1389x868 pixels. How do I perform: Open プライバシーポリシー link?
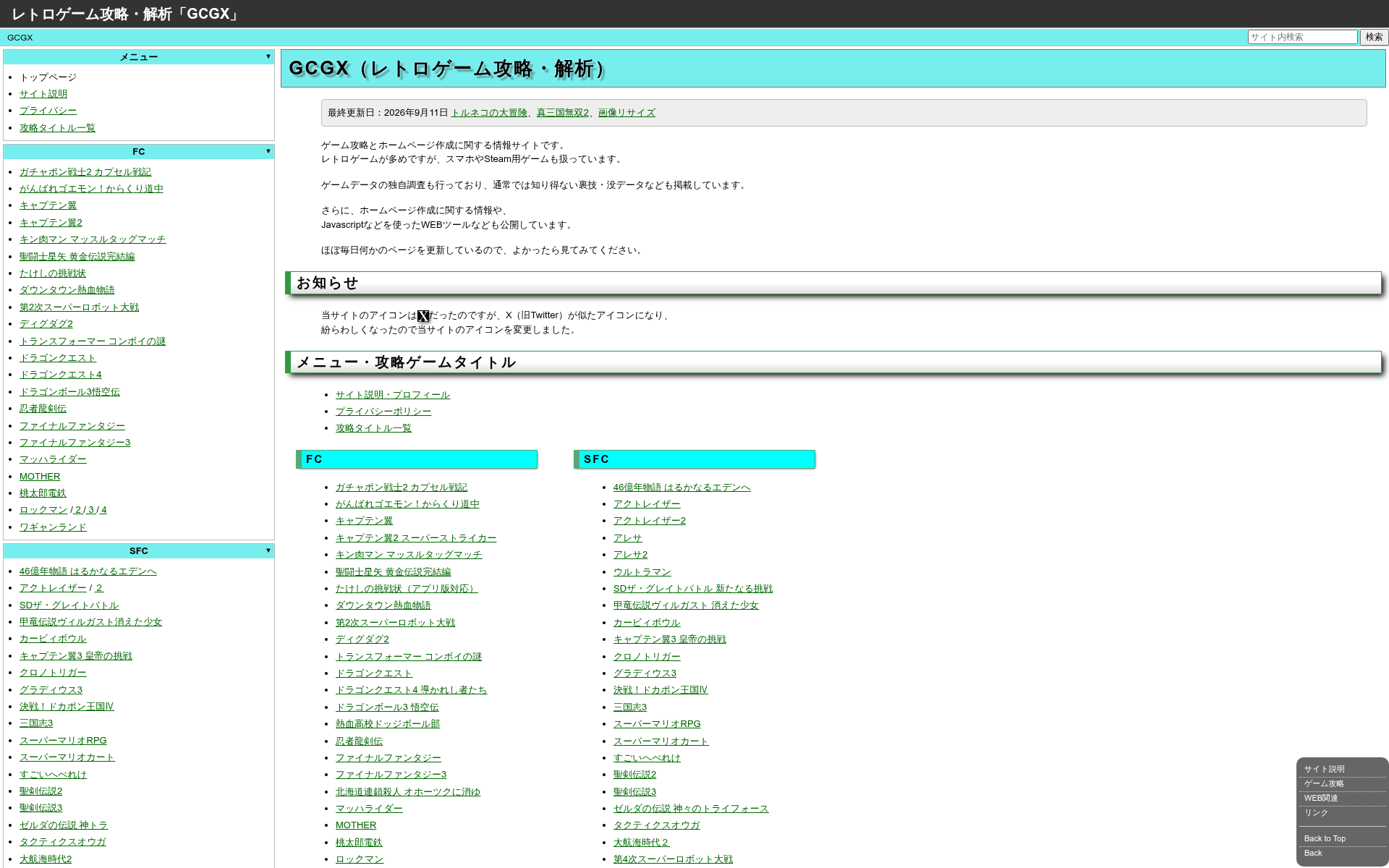pyautogui.click(x=383, y=412)
